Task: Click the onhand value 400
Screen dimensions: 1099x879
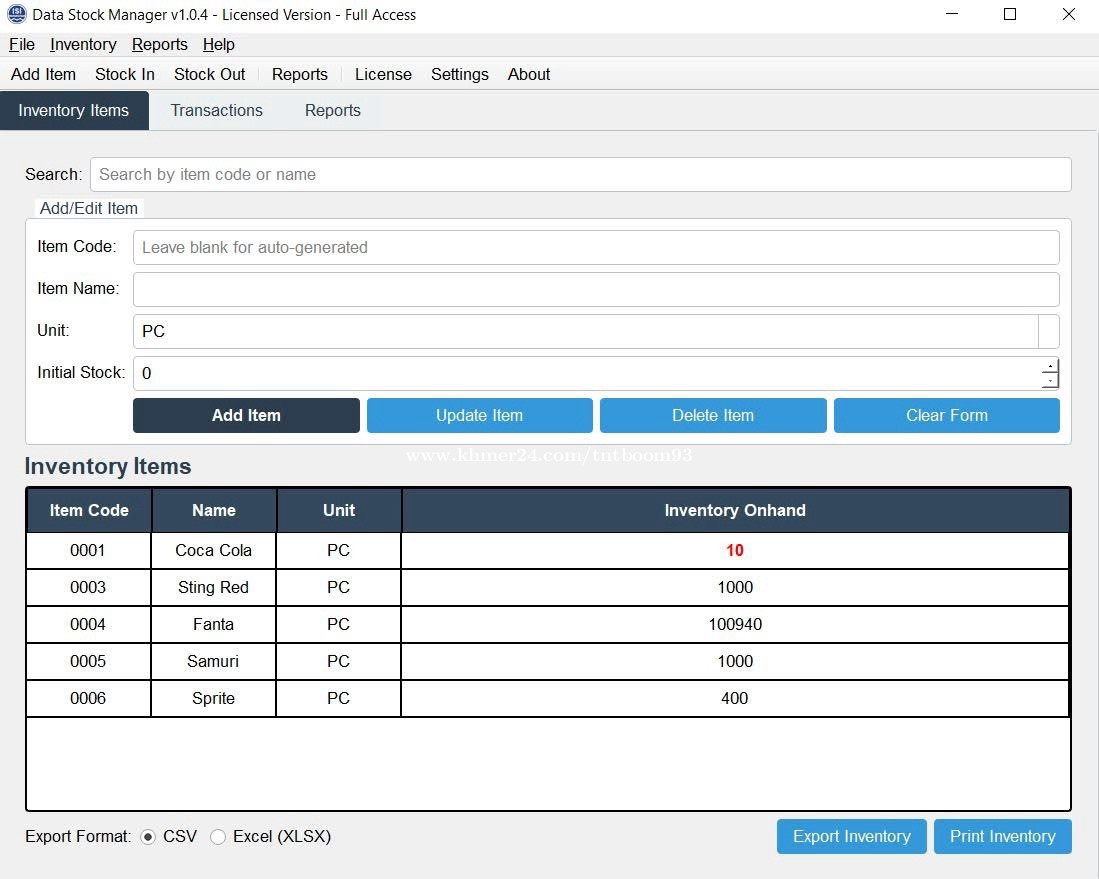Action: pos(735,699)
